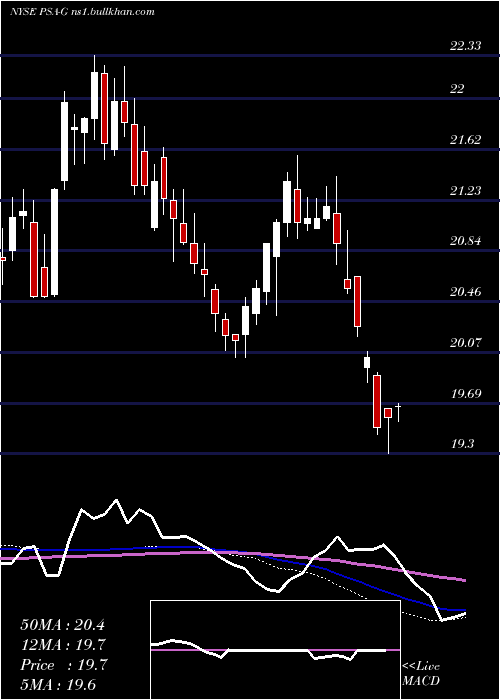The height and width of the screenshot is (700, 500).
Task: Click inside the Live MACD inset chart
Action: [x=275, y=650]
